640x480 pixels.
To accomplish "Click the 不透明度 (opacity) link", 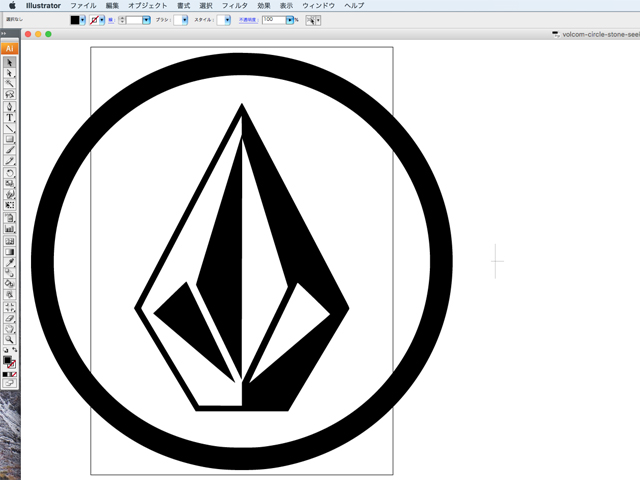I will click(248, 20).
